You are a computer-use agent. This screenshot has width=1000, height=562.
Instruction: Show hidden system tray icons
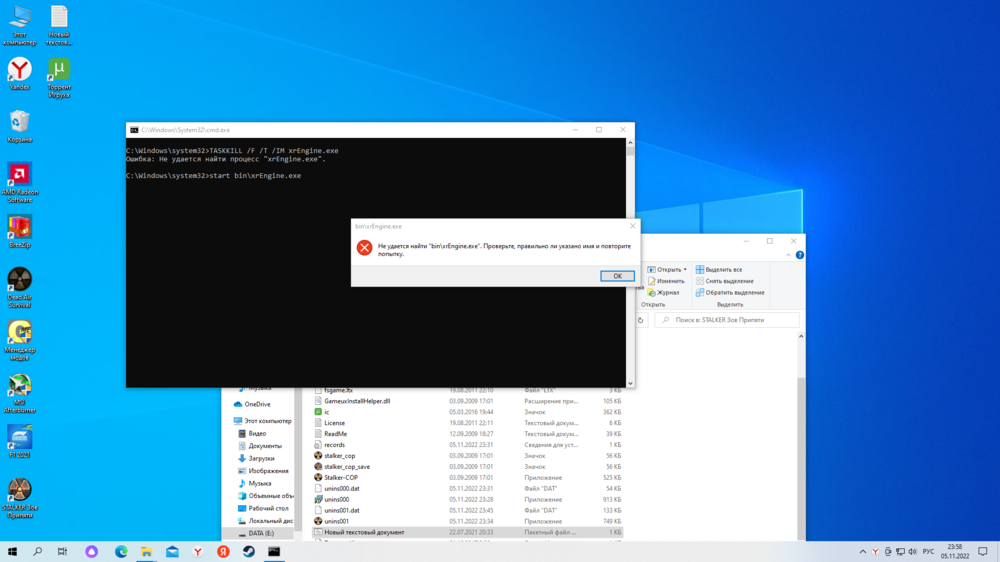(x=863, y=552)
